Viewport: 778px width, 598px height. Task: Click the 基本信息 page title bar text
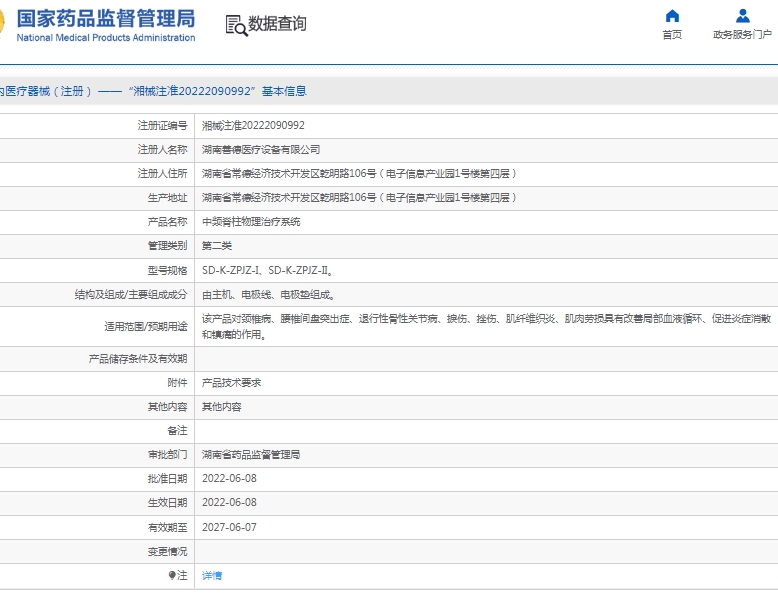point(284,91)
